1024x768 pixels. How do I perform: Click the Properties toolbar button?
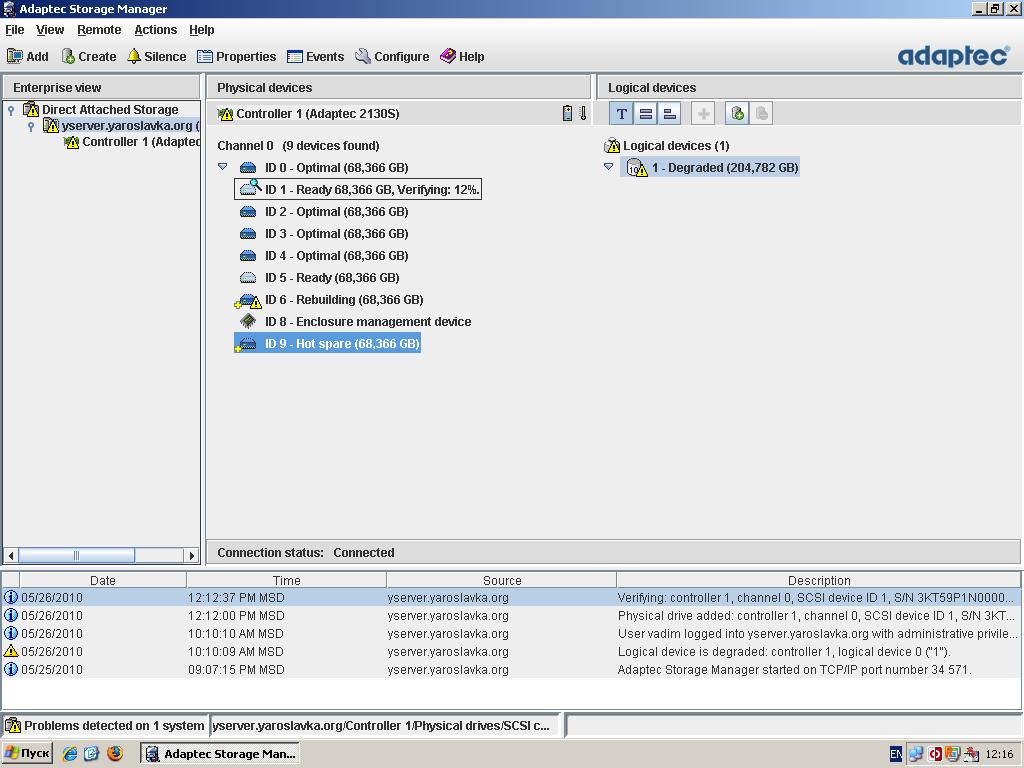pyautogui.click(x=236, y=57)
